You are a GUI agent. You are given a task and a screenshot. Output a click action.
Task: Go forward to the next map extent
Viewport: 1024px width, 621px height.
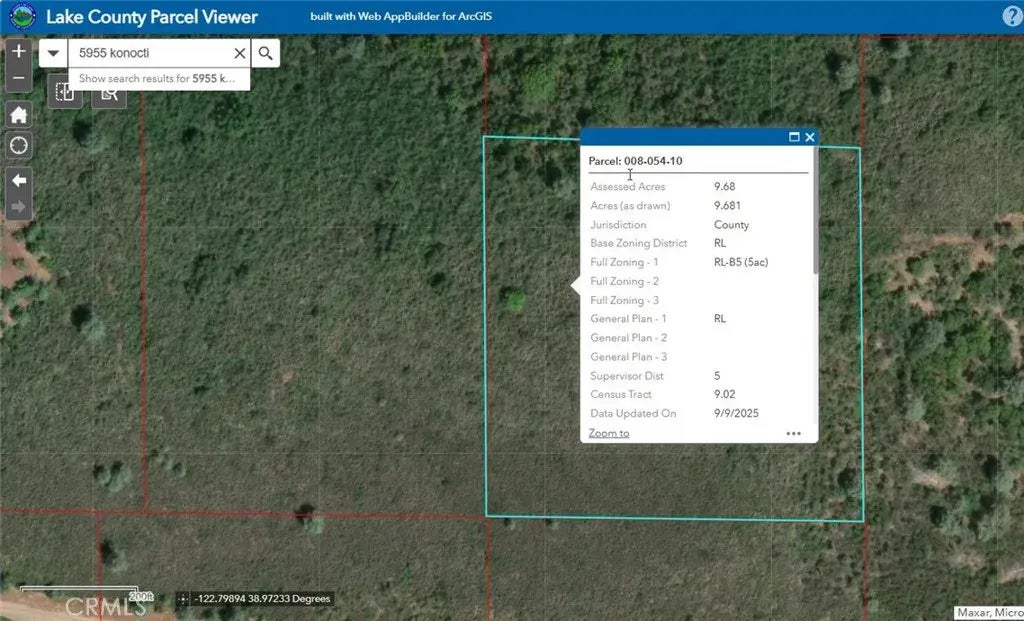tap(19, 207)
